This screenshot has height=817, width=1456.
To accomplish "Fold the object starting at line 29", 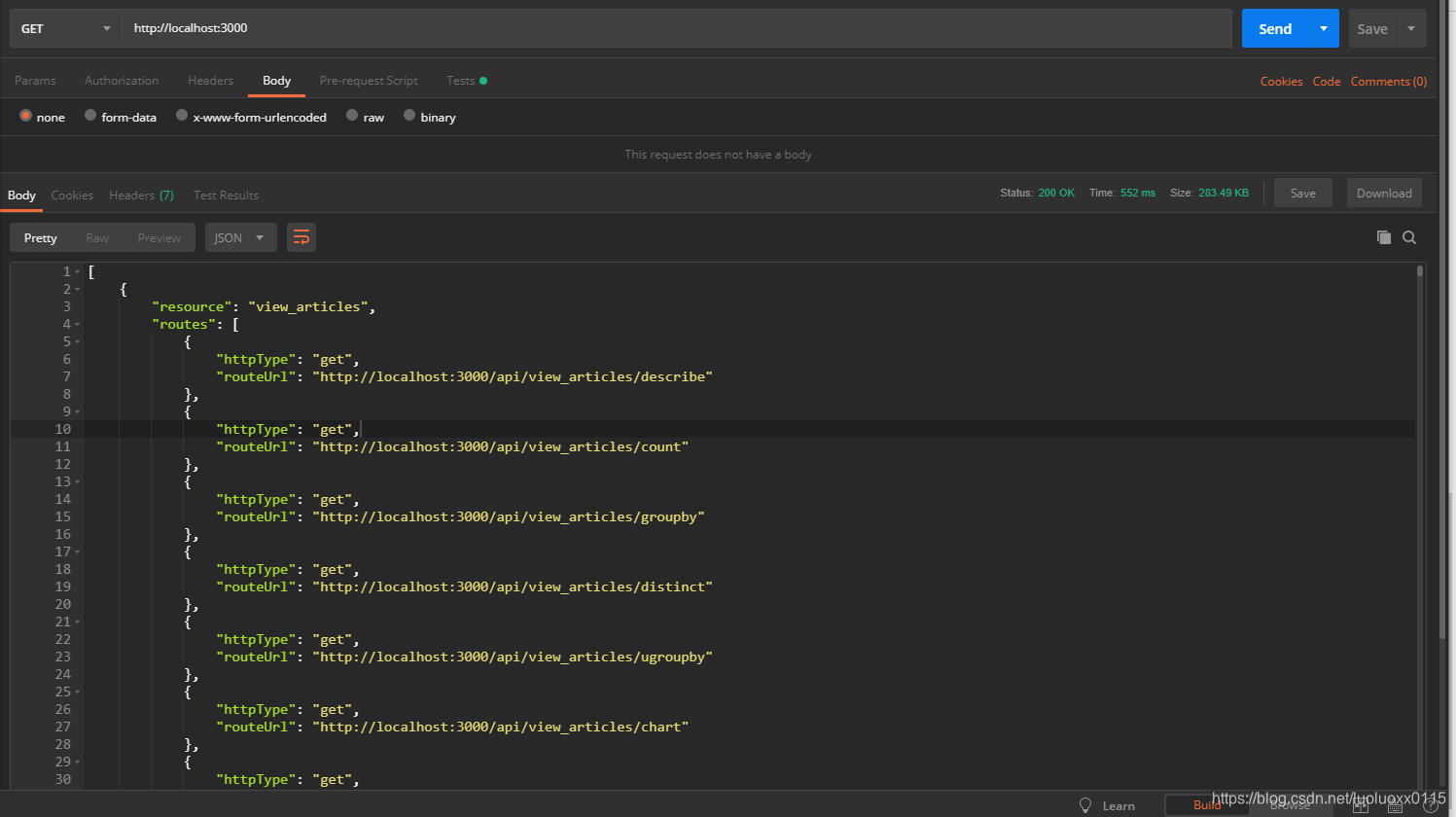I will click(78, 763).
